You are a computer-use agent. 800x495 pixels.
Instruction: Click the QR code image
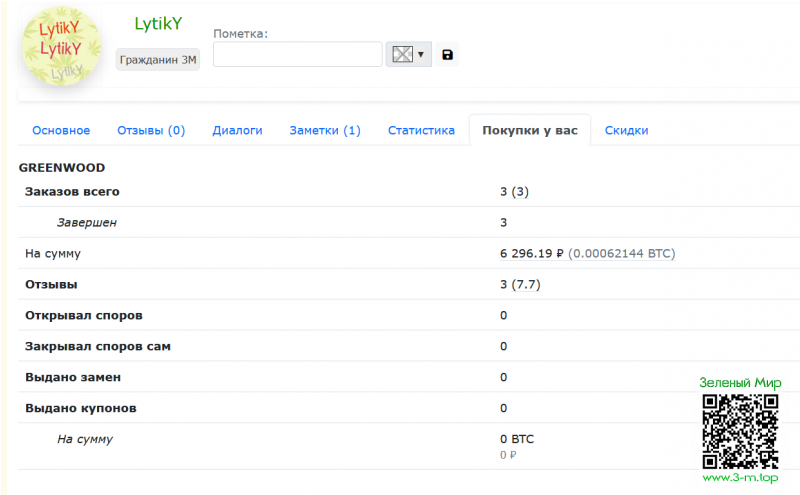coord(740,430)
